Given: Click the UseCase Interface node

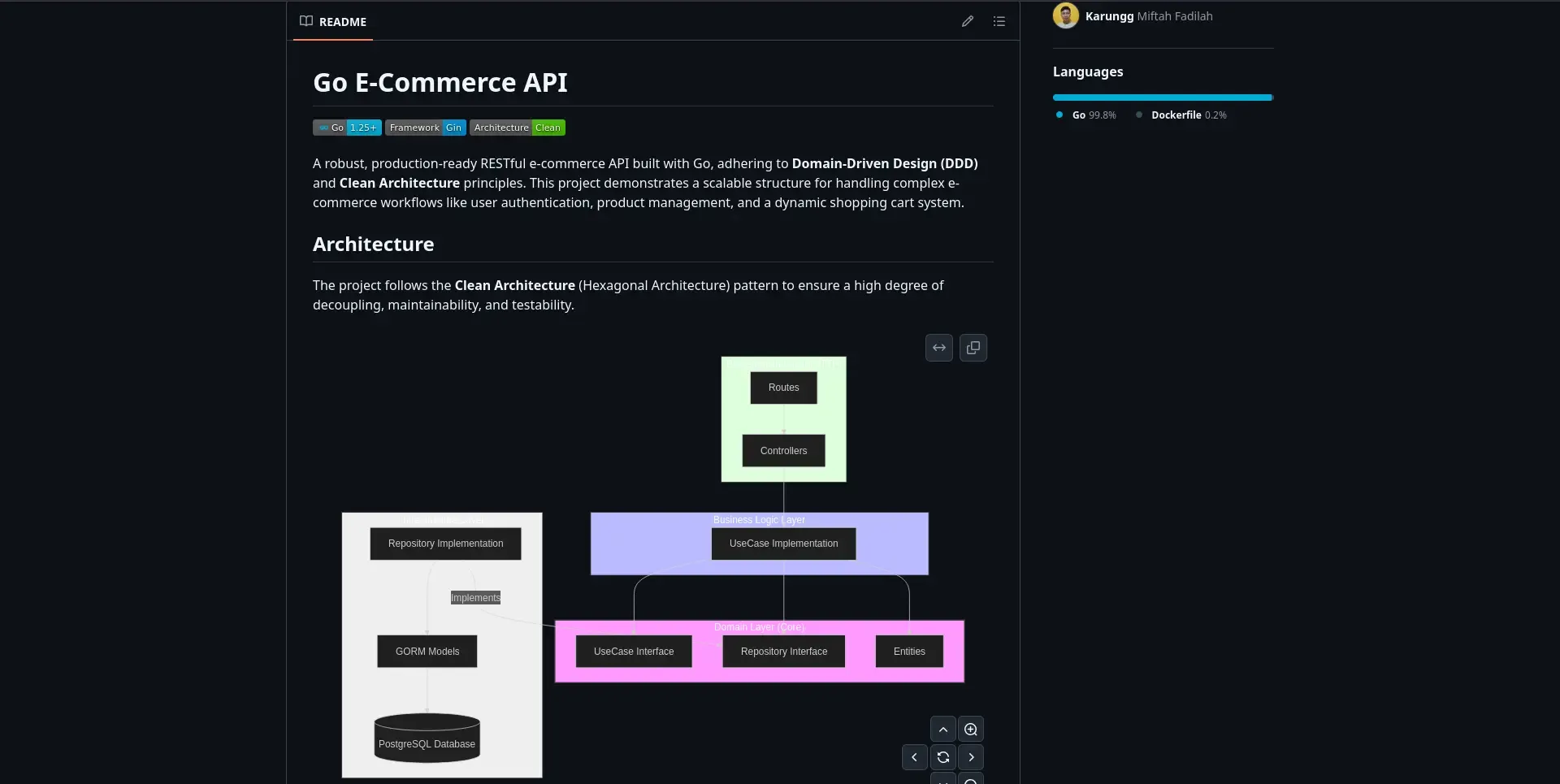Looking at the screenshot, I should click(634, 652).
